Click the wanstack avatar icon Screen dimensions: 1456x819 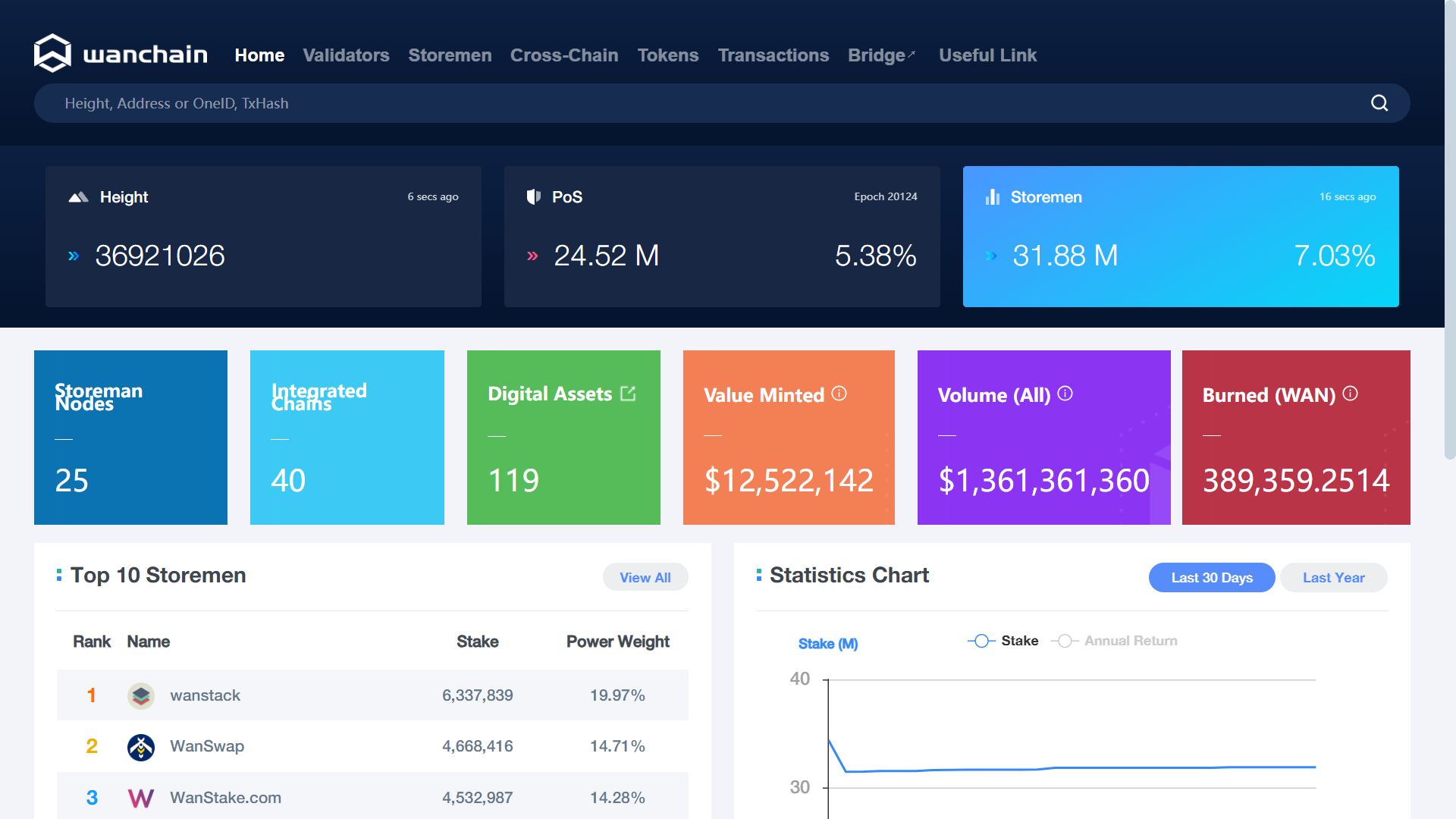[x=141, y=695]
